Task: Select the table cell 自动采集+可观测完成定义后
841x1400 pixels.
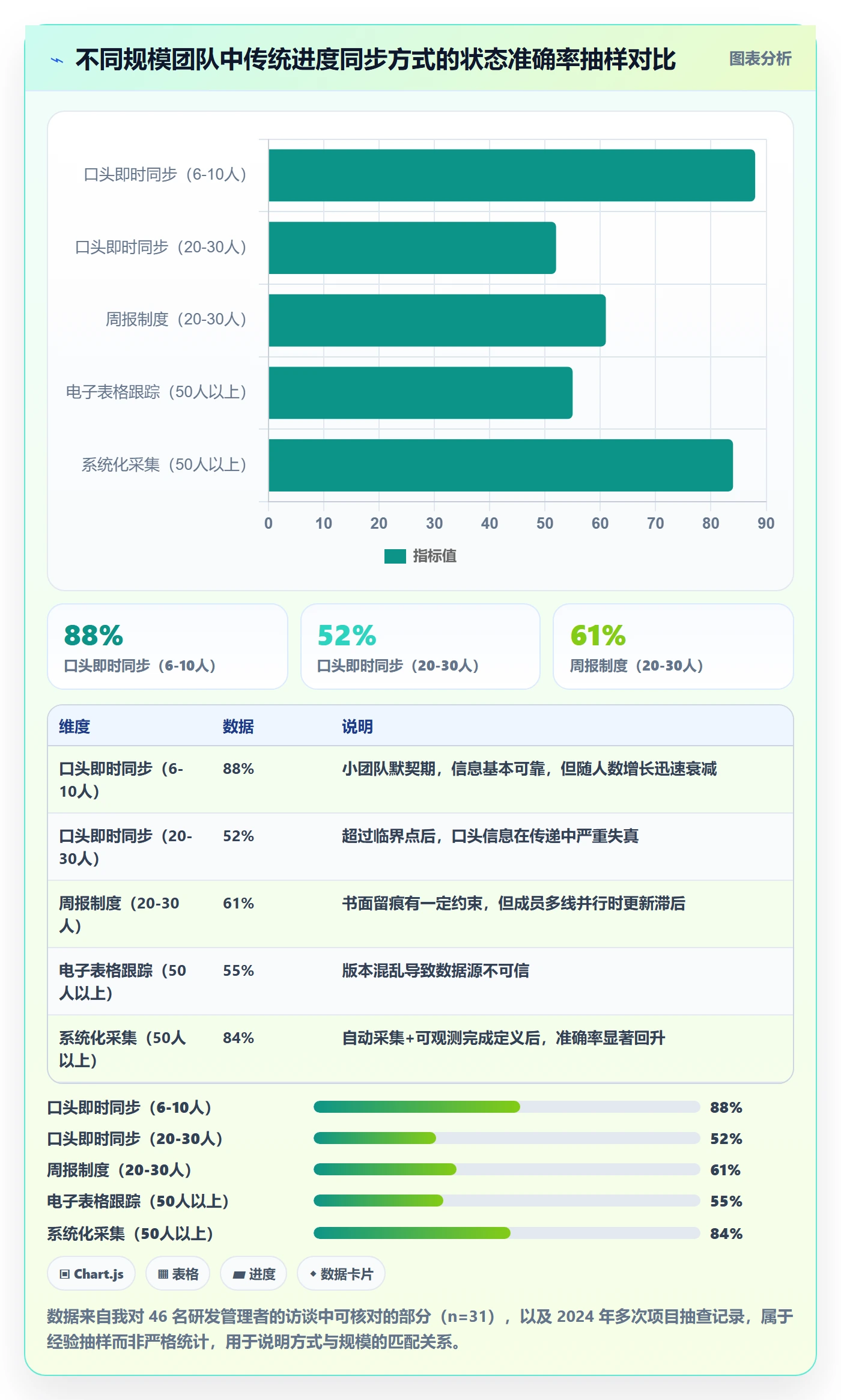Action: [503, 1038]
